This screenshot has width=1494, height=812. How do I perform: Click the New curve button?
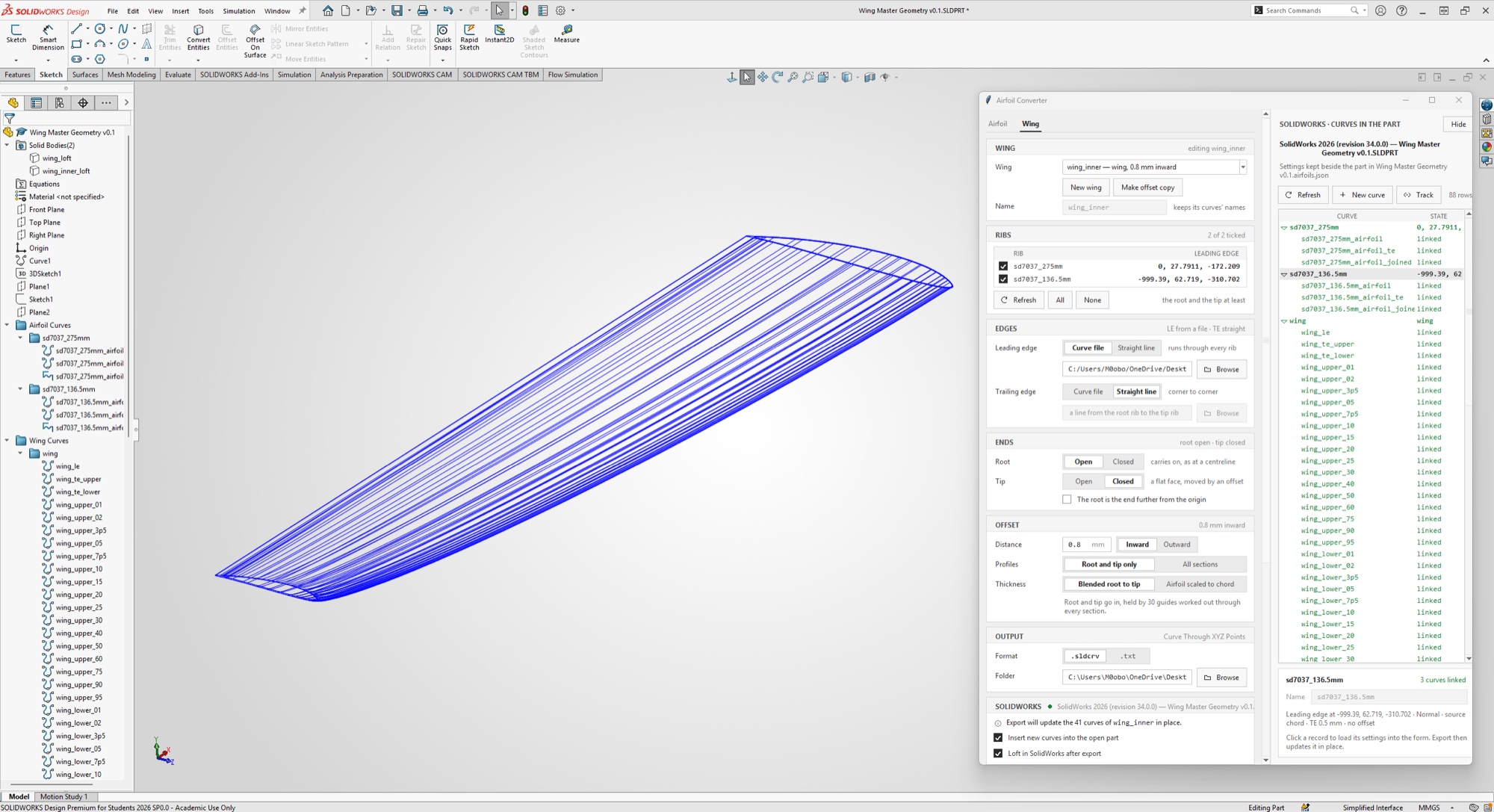point(1362,195)
